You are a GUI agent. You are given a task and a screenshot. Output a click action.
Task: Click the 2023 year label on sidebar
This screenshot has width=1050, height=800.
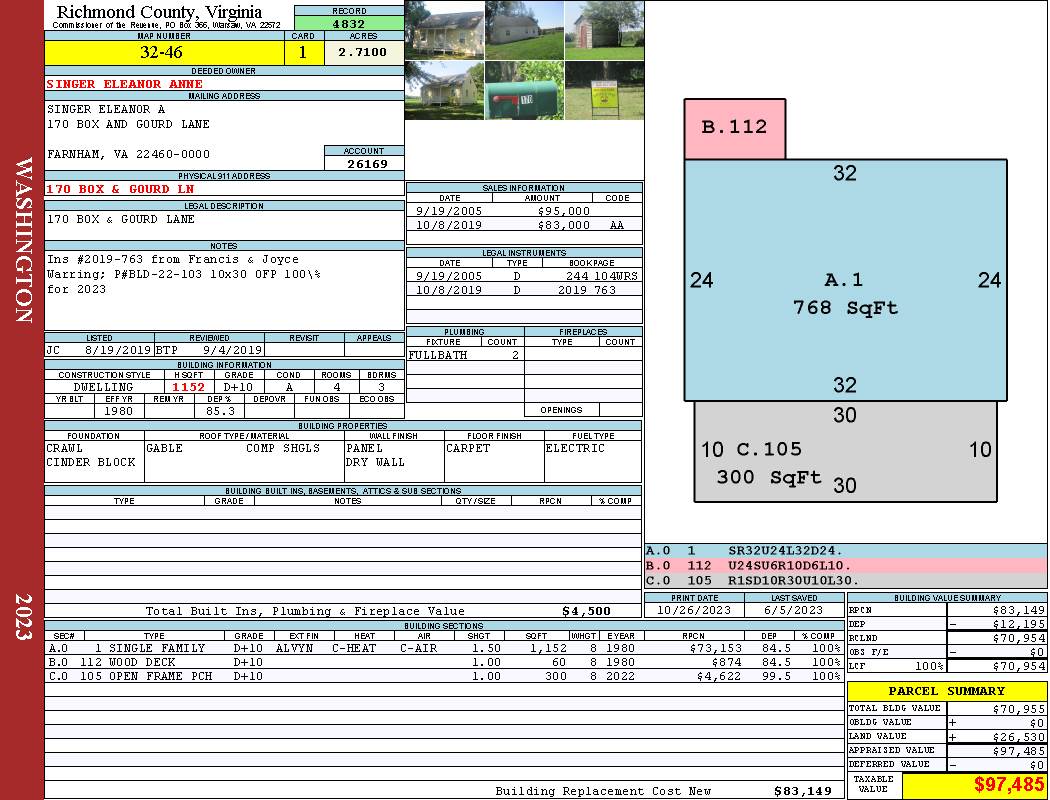pyautogui.click(x=23, y=616)
